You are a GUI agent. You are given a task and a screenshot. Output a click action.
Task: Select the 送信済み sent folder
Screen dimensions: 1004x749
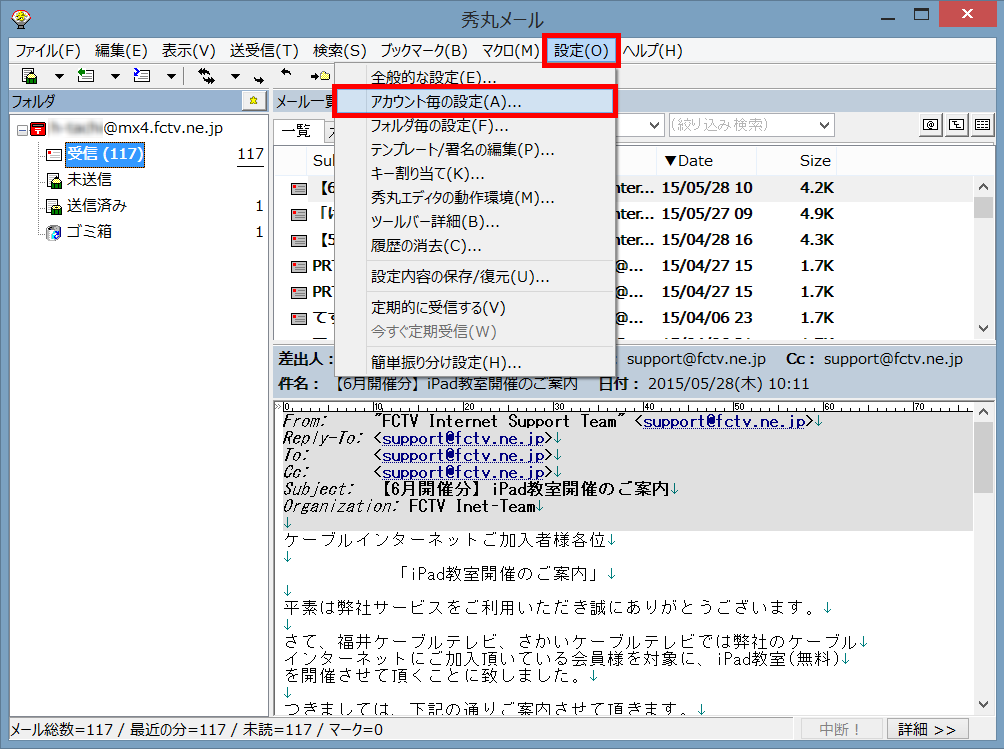[97, 205]
